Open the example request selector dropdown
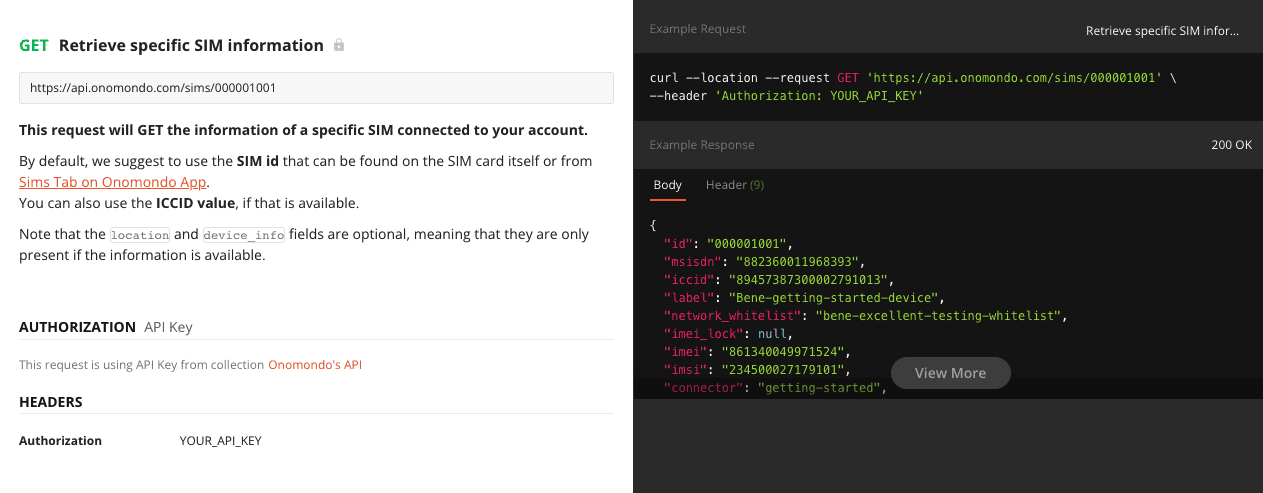Image resolution: width=1263 pixels, height=493 pixels. (1162, 30)
